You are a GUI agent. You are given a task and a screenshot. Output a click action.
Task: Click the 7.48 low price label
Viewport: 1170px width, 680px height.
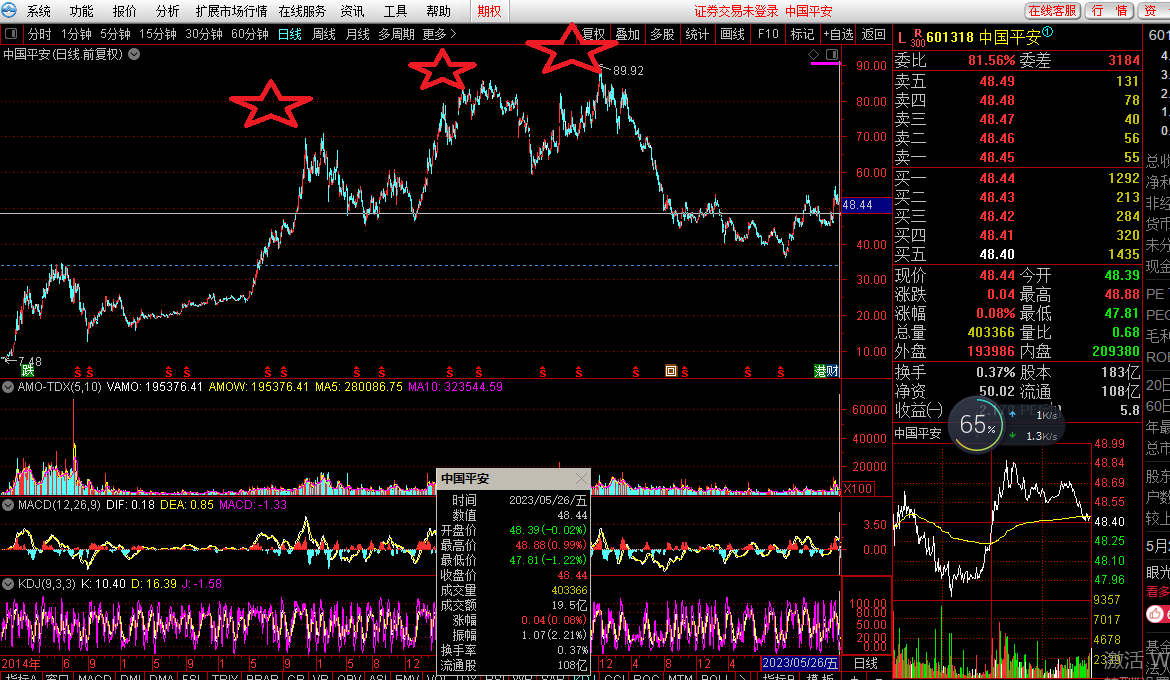coord(30,361)
